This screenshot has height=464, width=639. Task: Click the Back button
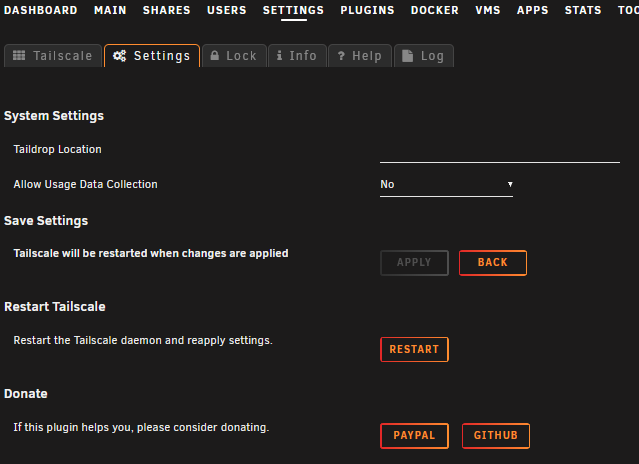pyautogui.click(x=493, y=263)
